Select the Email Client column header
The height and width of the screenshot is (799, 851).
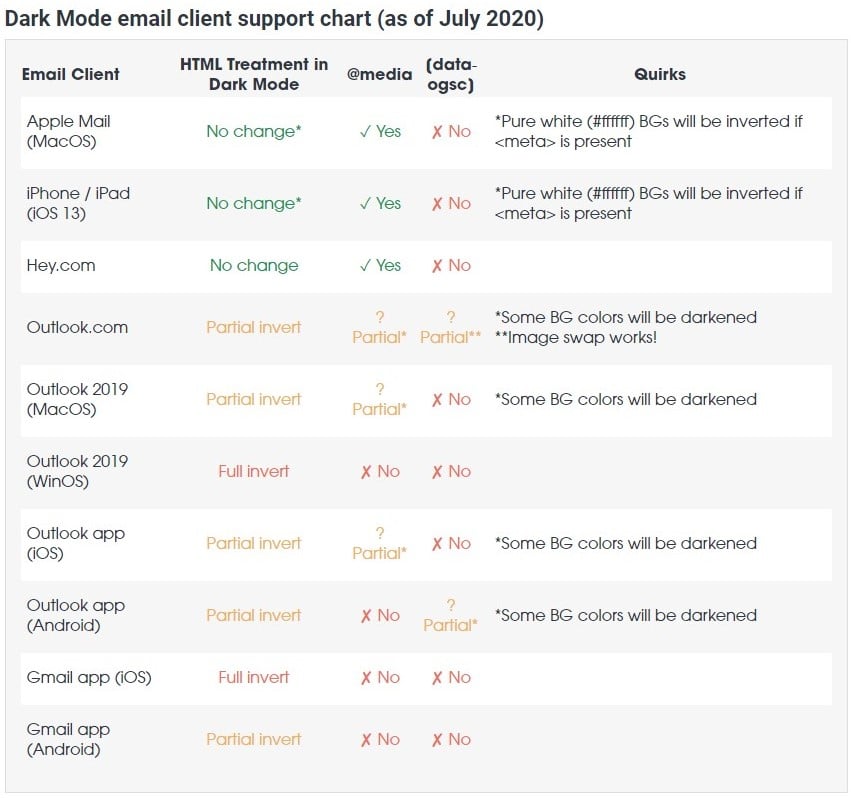tap(71, 74)
